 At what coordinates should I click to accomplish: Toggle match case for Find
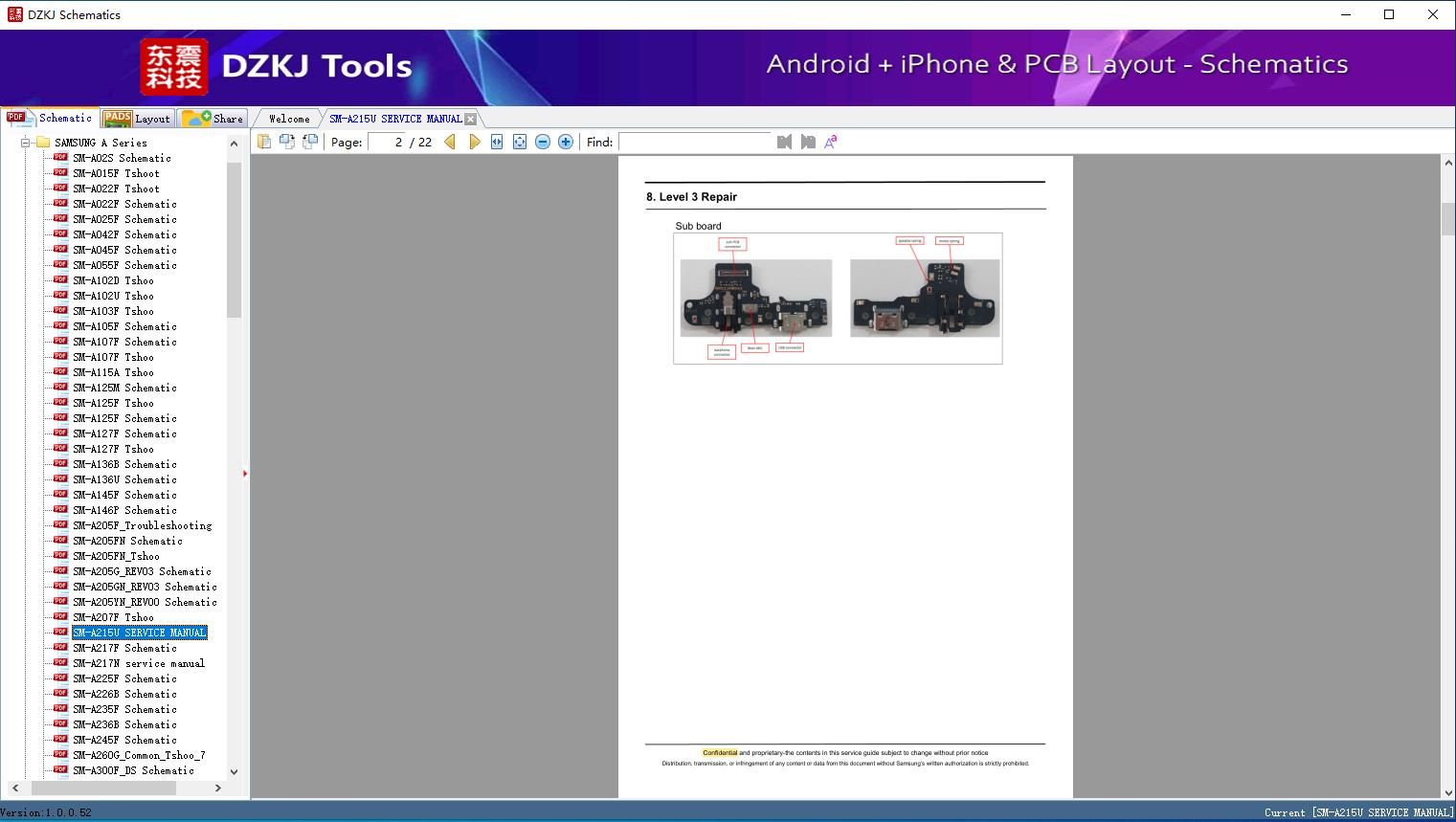[831, 142]
